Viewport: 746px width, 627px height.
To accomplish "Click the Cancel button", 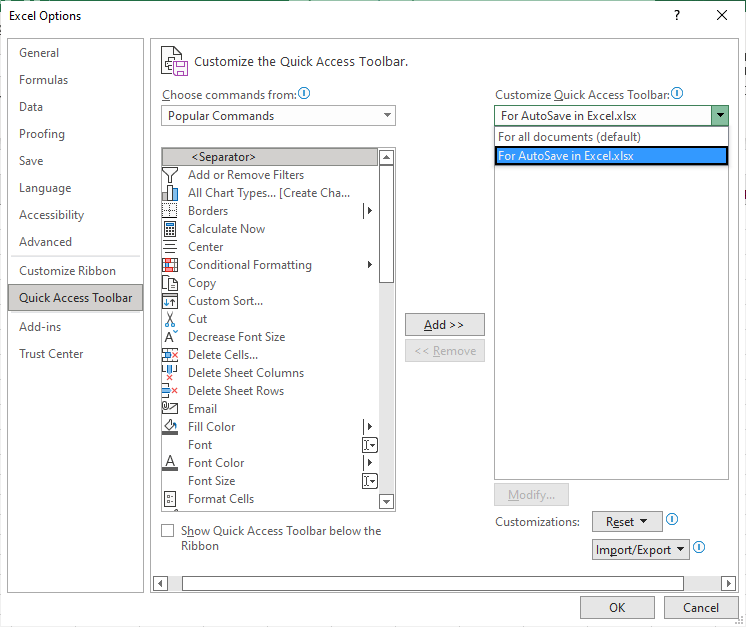I will 700,608.
